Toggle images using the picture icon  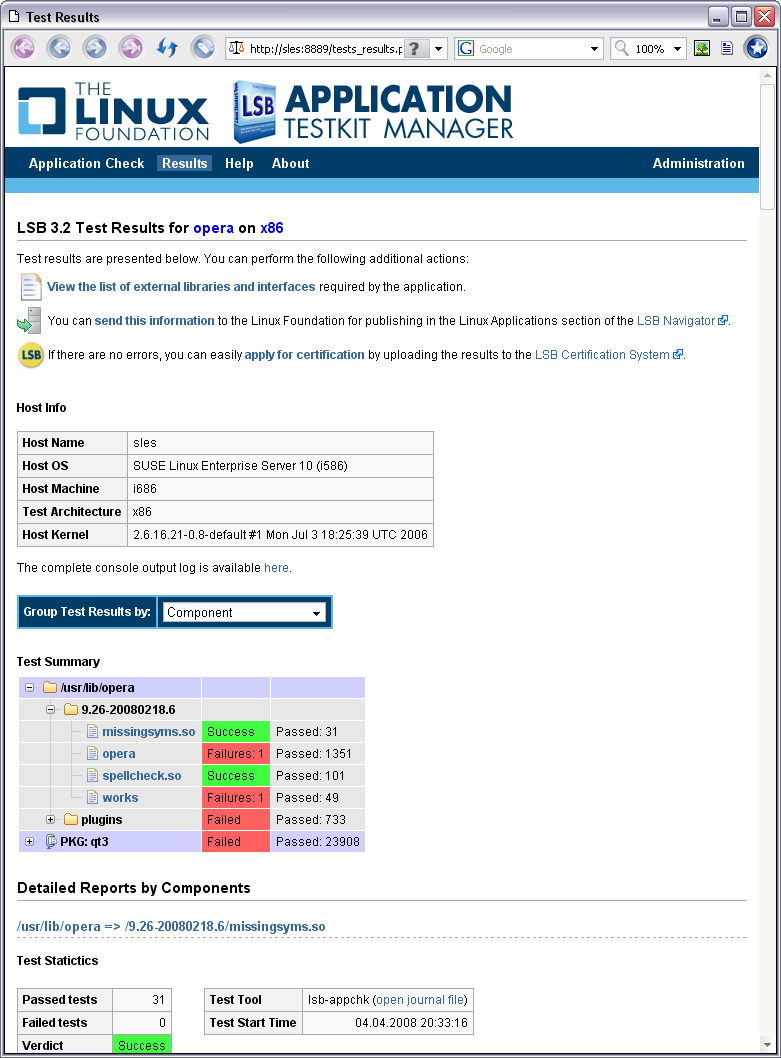(702, 49)
